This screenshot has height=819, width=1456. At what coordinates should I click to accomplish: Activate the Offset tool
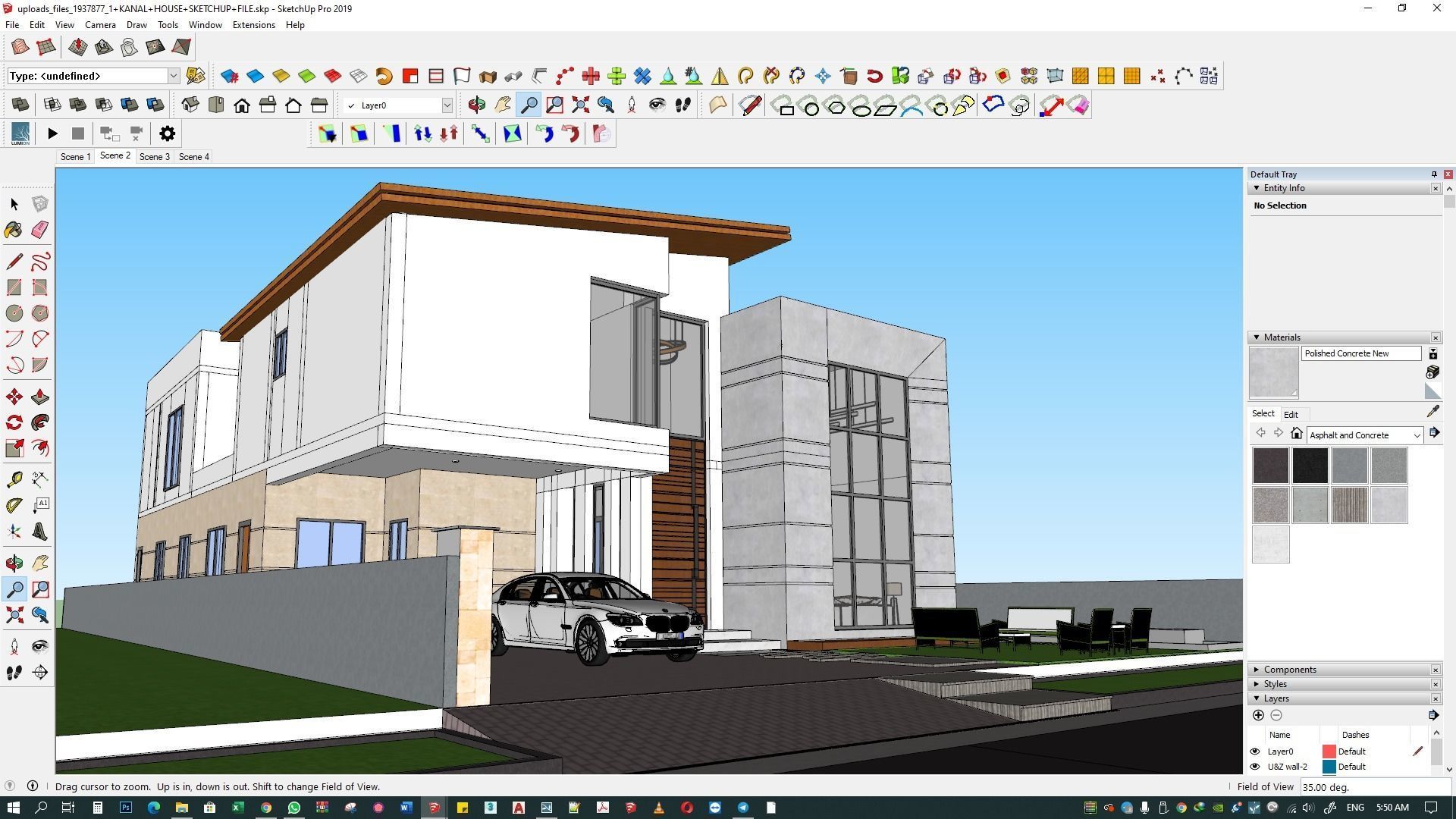pos(40,448)
